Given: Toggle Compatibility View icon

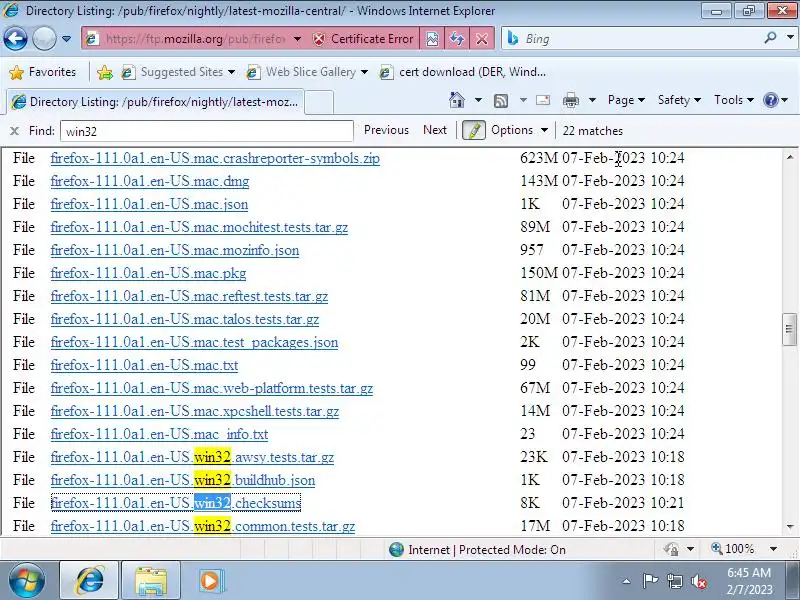Looking at the screenshot, I should [432, 39].
